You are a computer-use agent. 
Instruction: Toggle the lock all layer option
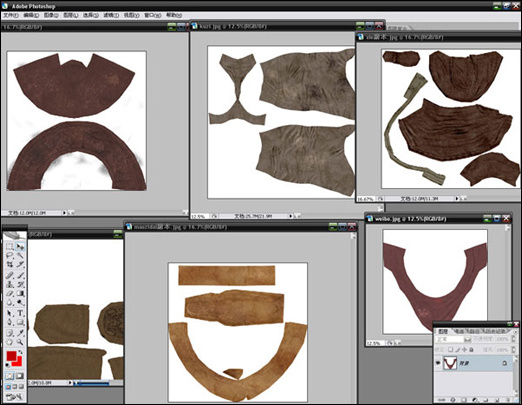coord(471,350)
